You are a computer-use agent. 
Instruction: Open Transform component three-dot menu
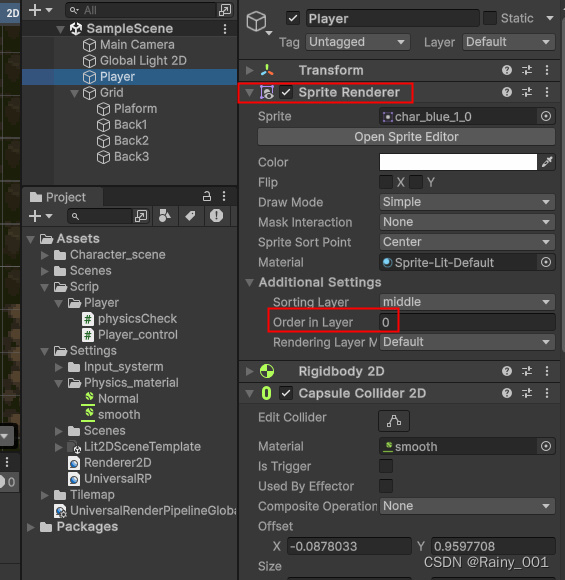547,70
